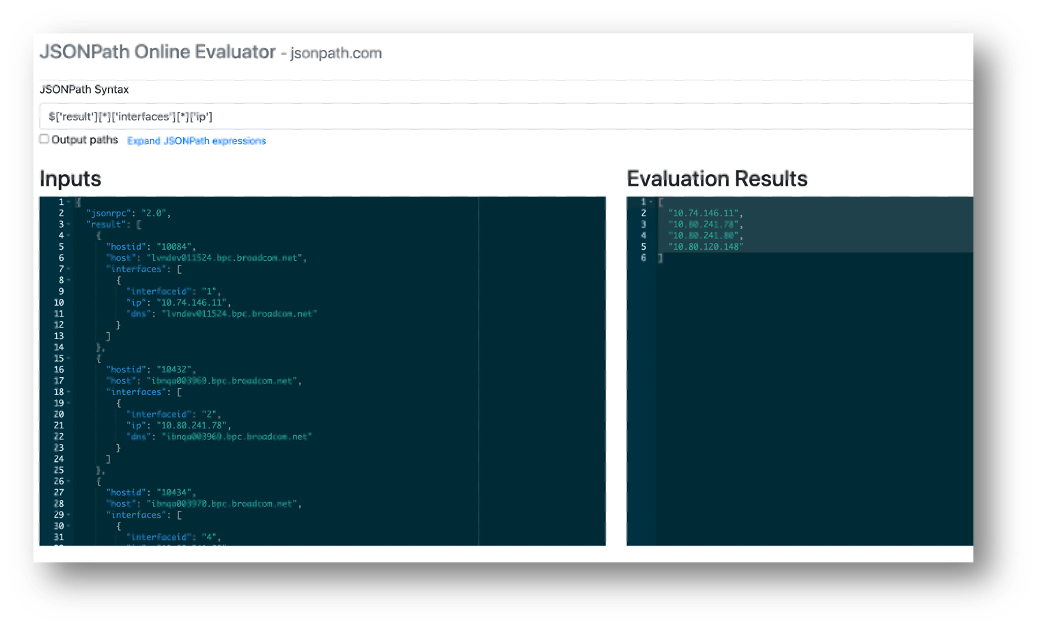
Task: Fold the "interfaces" array at line 29
Action: click(x=69, y=514)
